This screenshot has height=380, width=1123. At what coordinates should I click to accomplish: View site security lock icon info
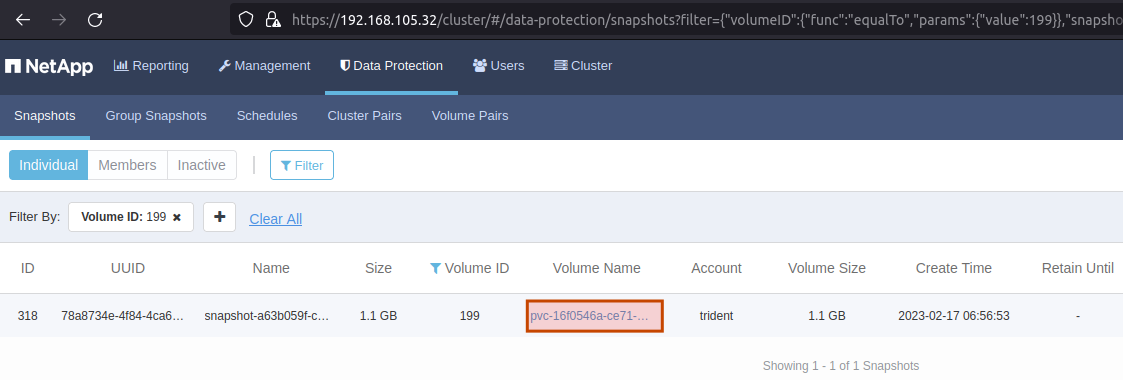click(x=272, y=19)
